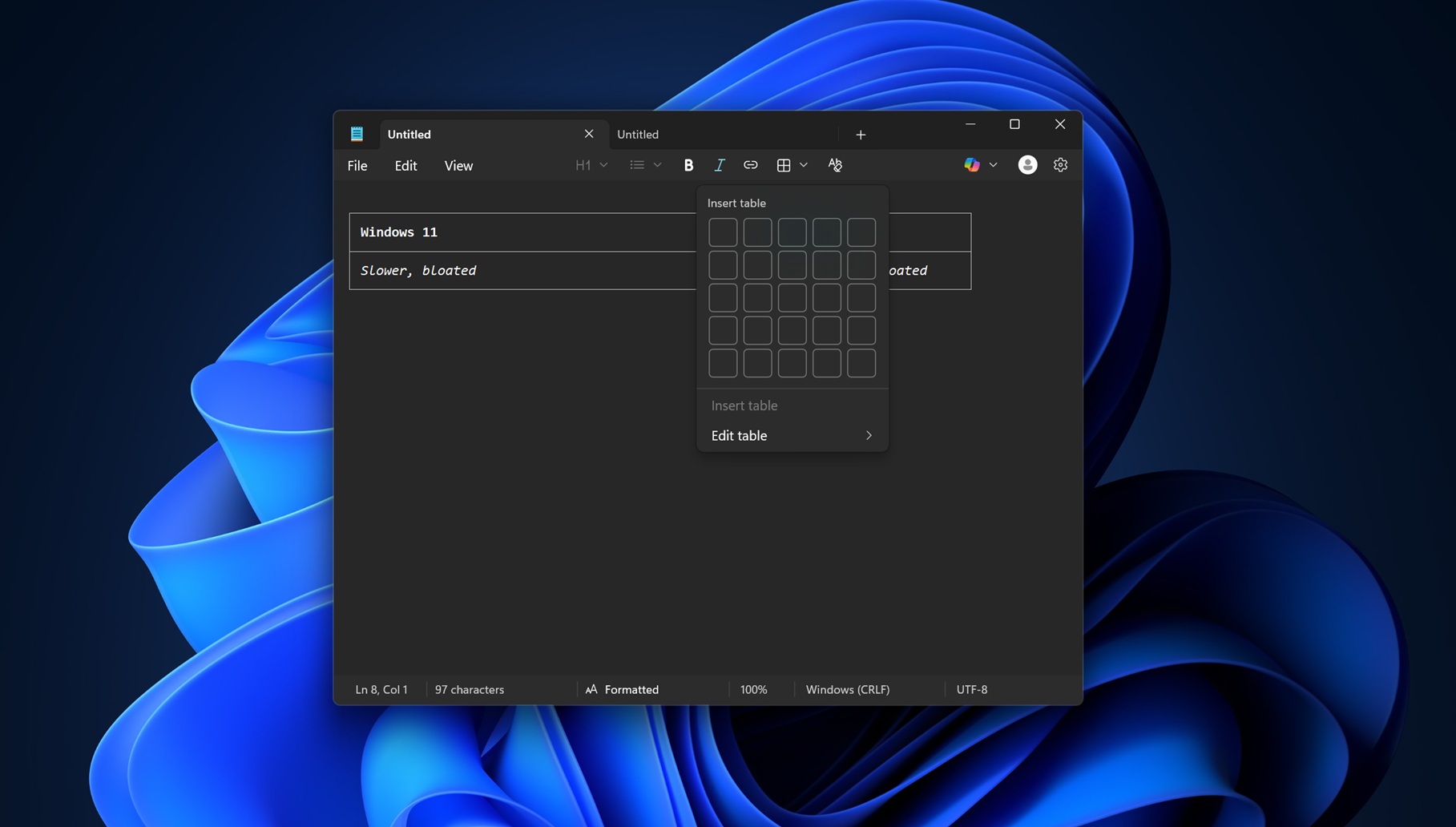
Task: Open Copilot from the toolbar
Action: coord(971,164)
